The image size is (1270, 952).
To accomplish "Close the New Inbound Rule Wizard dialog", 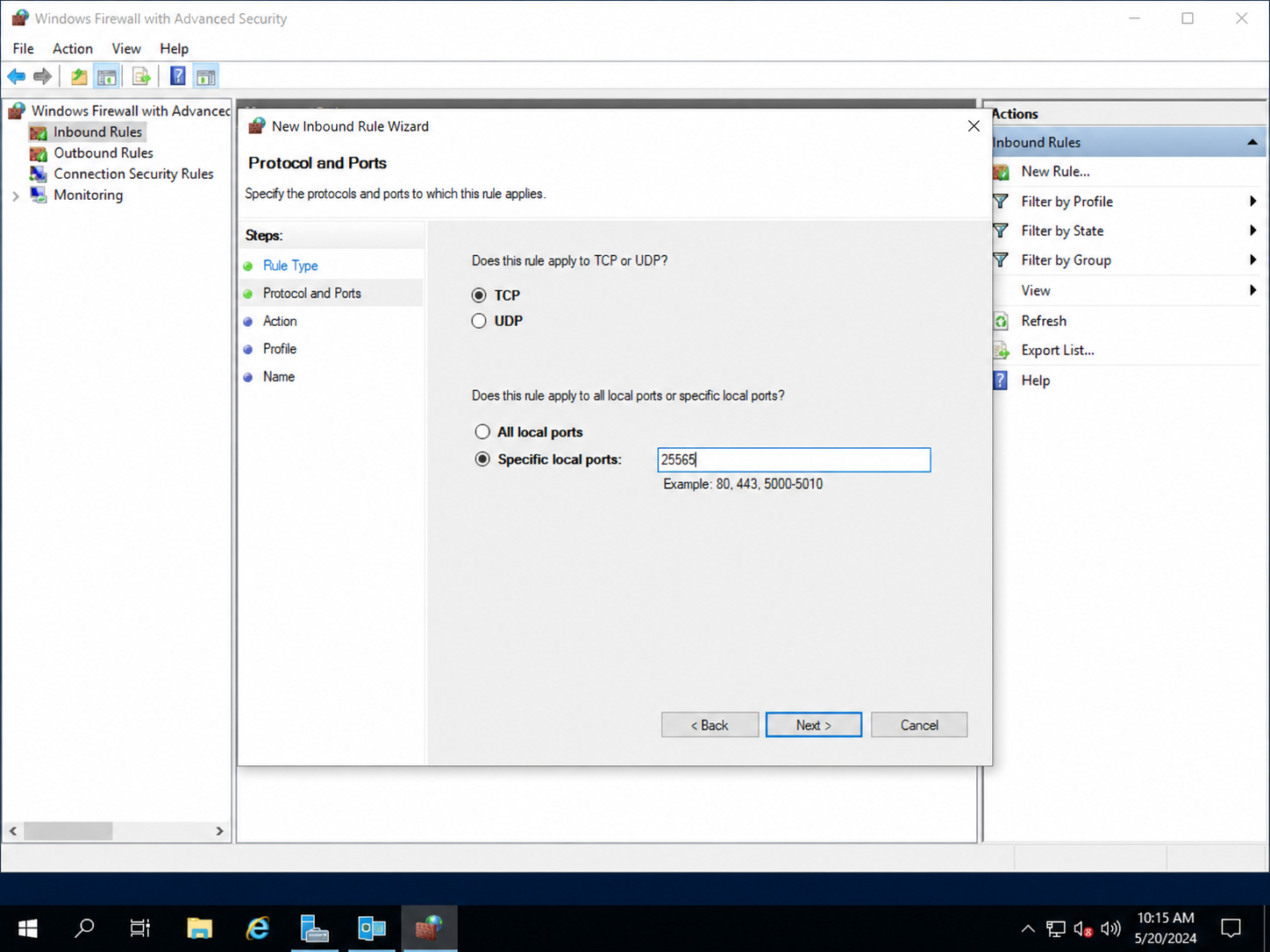I will click(974, 126).
